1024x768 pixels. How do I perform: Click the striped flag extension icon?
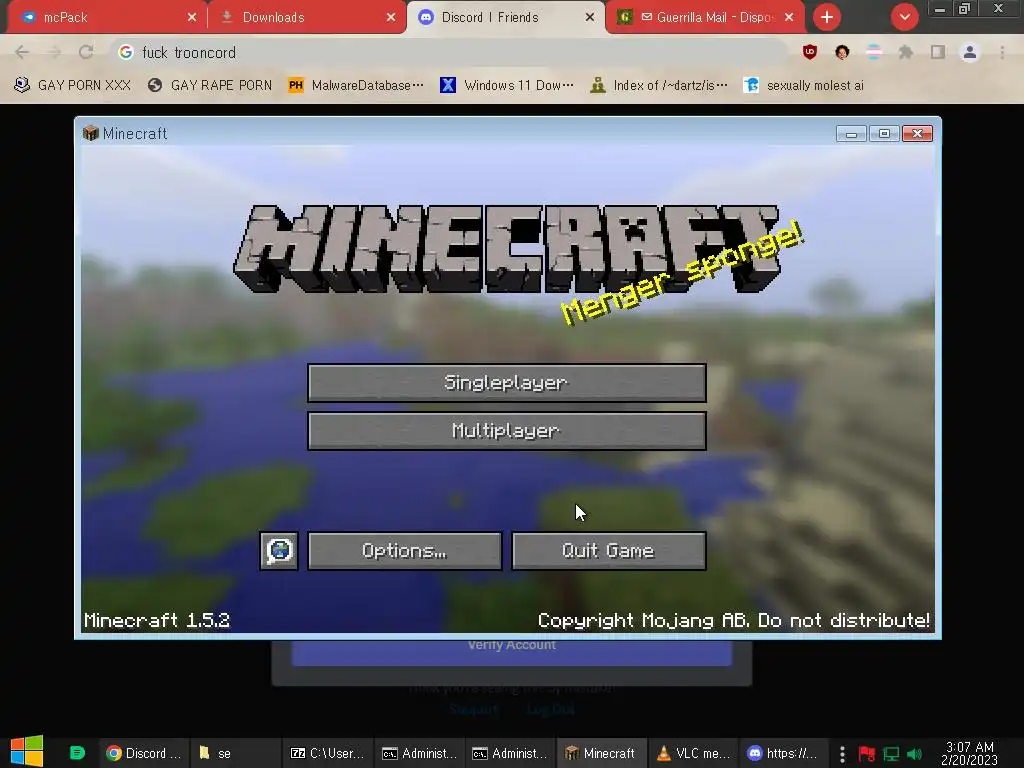(x=874, y=52)
